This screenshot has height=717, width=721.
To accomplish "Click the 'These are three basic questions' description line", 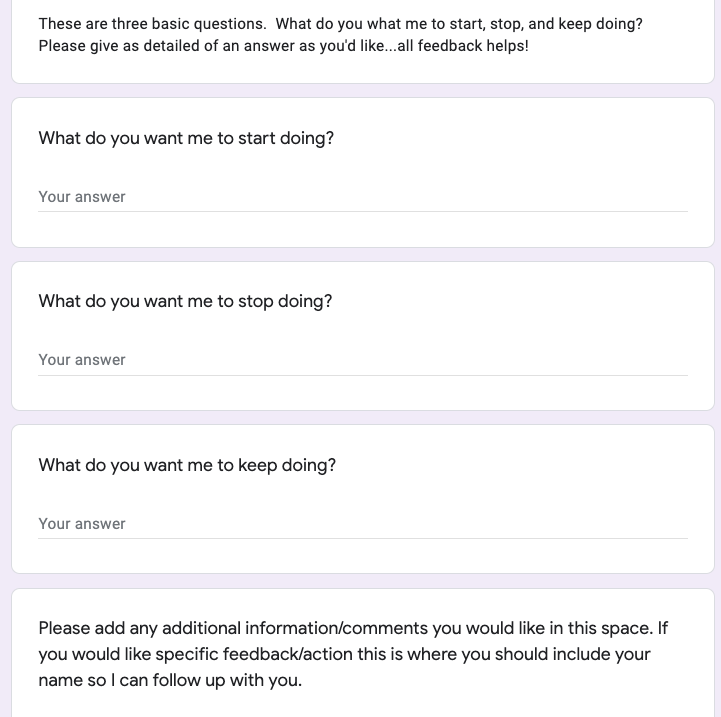I will [340, 24].
